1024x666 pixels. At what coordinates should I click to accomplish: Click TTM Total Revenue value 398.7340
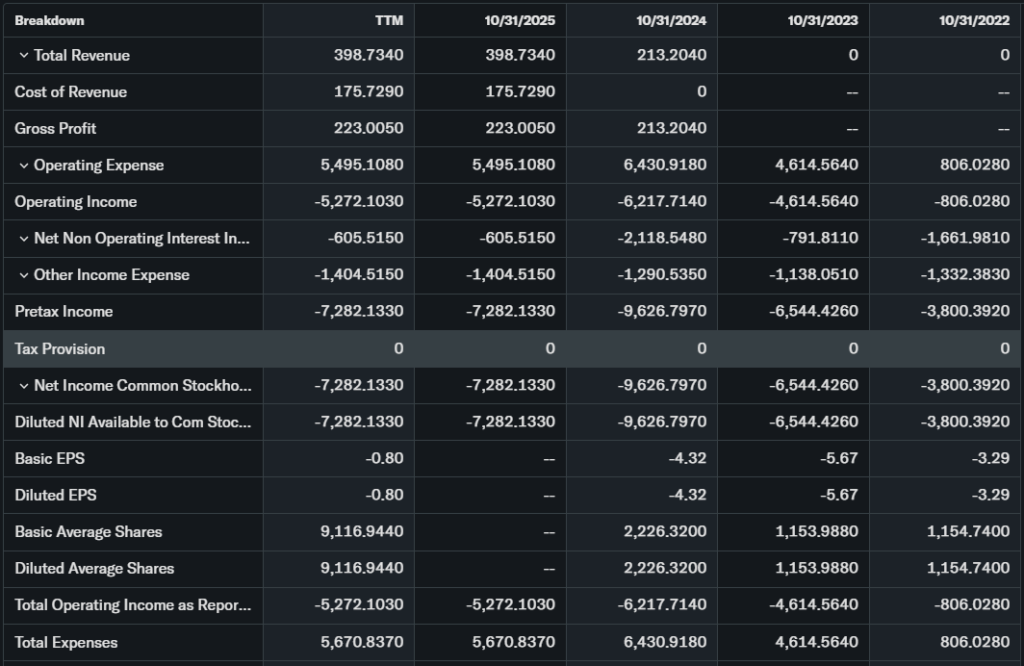368,56
